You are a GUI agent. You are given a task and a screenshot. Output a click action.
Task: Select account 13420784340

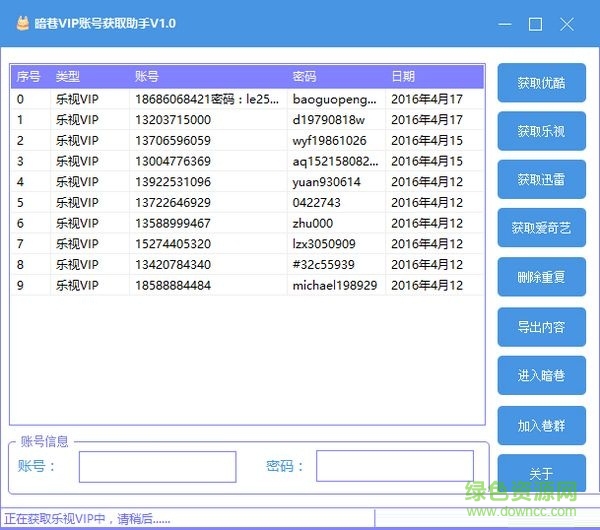point(173,264)
